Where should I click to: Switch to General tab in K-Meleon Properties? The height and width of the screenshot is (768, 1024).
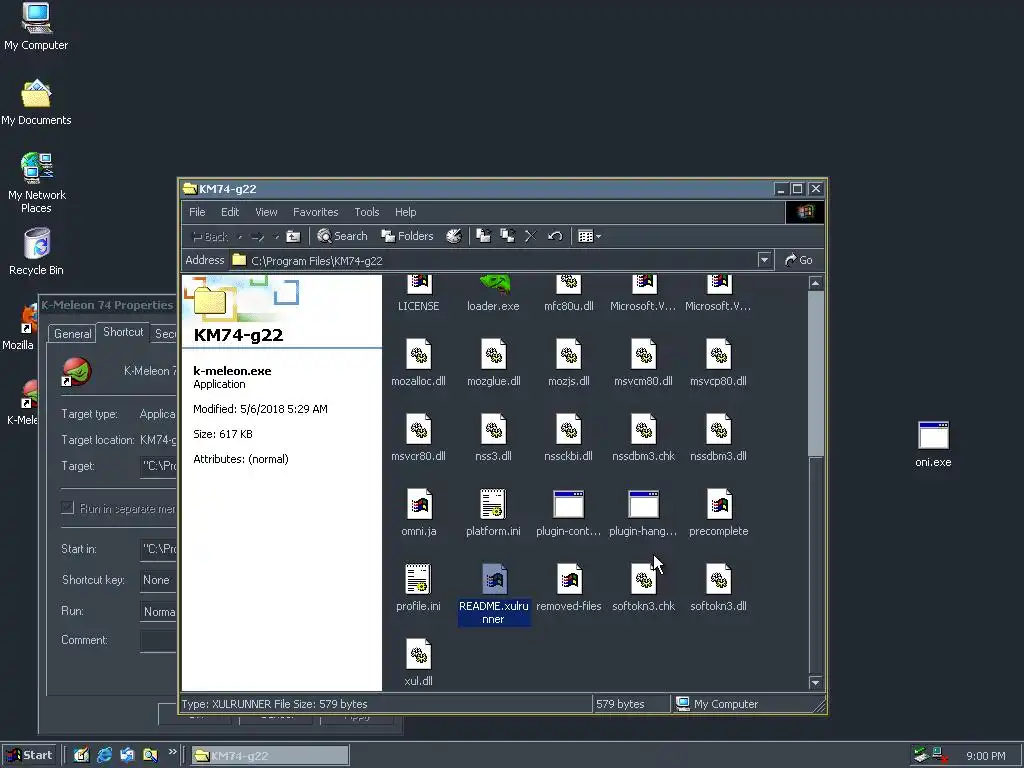[72, 334]
